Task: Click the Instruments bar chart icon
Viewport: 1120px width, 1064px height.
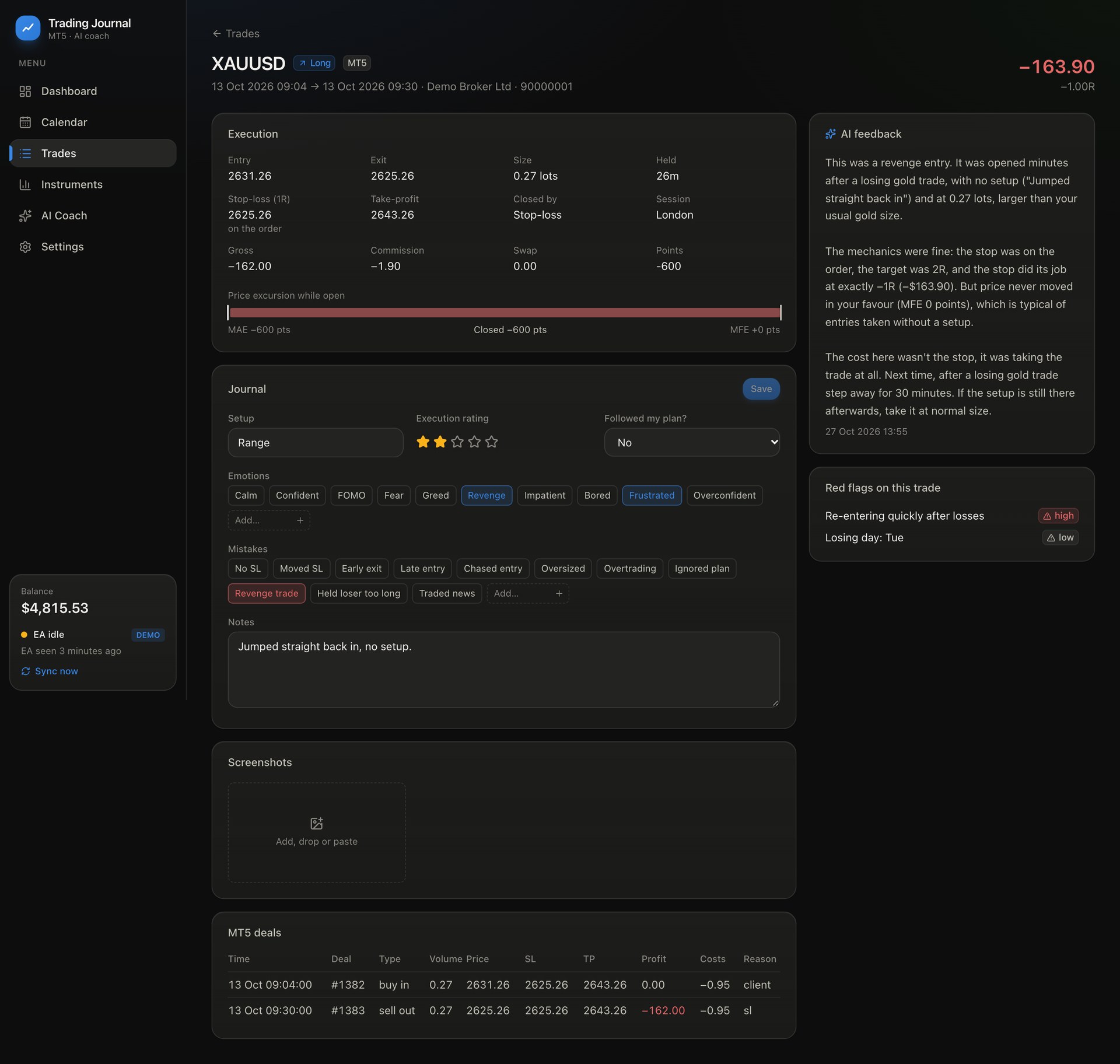Action: click(25, 184)
